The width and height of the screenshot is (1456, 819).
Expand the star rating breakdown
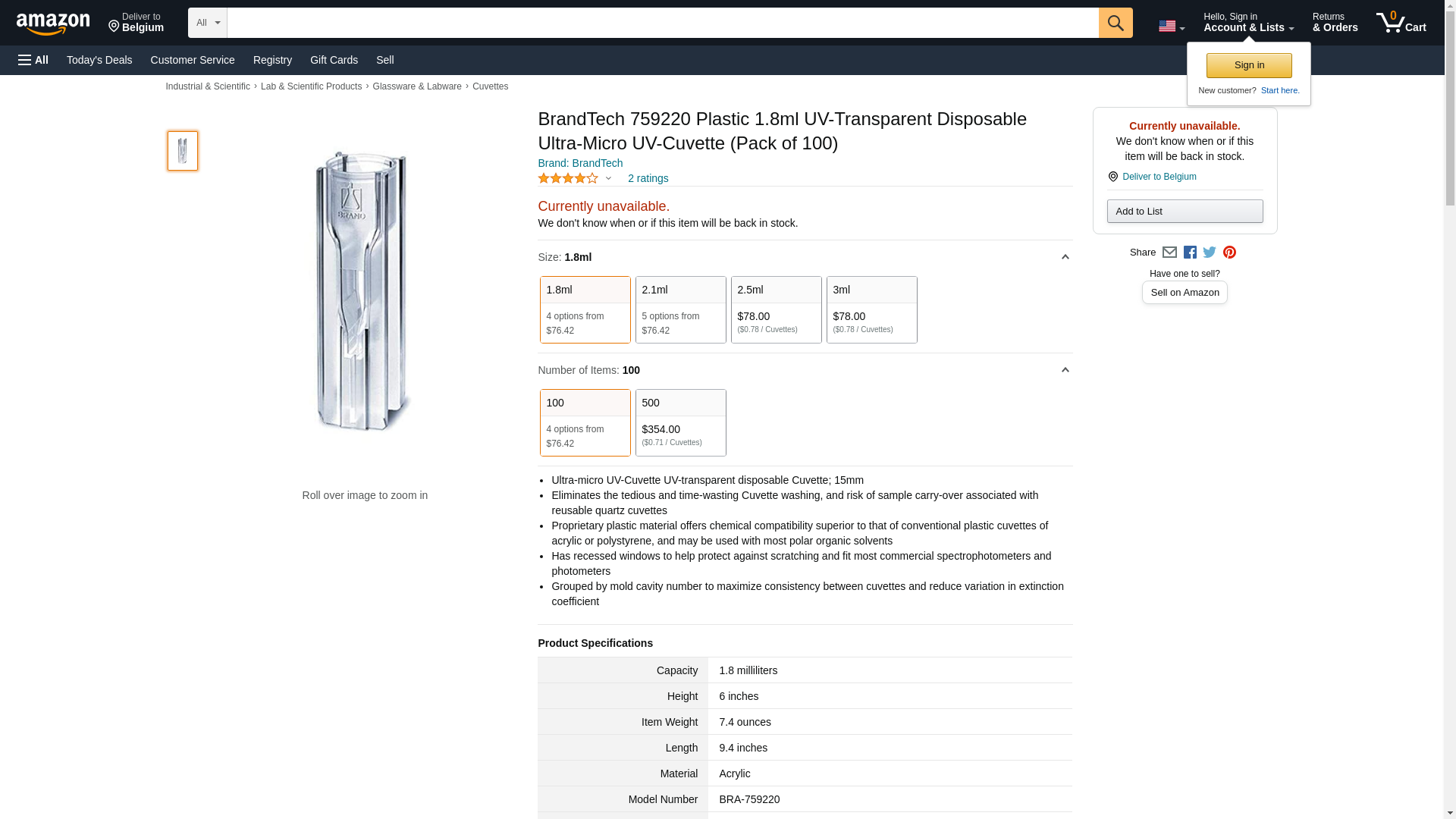coord(607,179)
